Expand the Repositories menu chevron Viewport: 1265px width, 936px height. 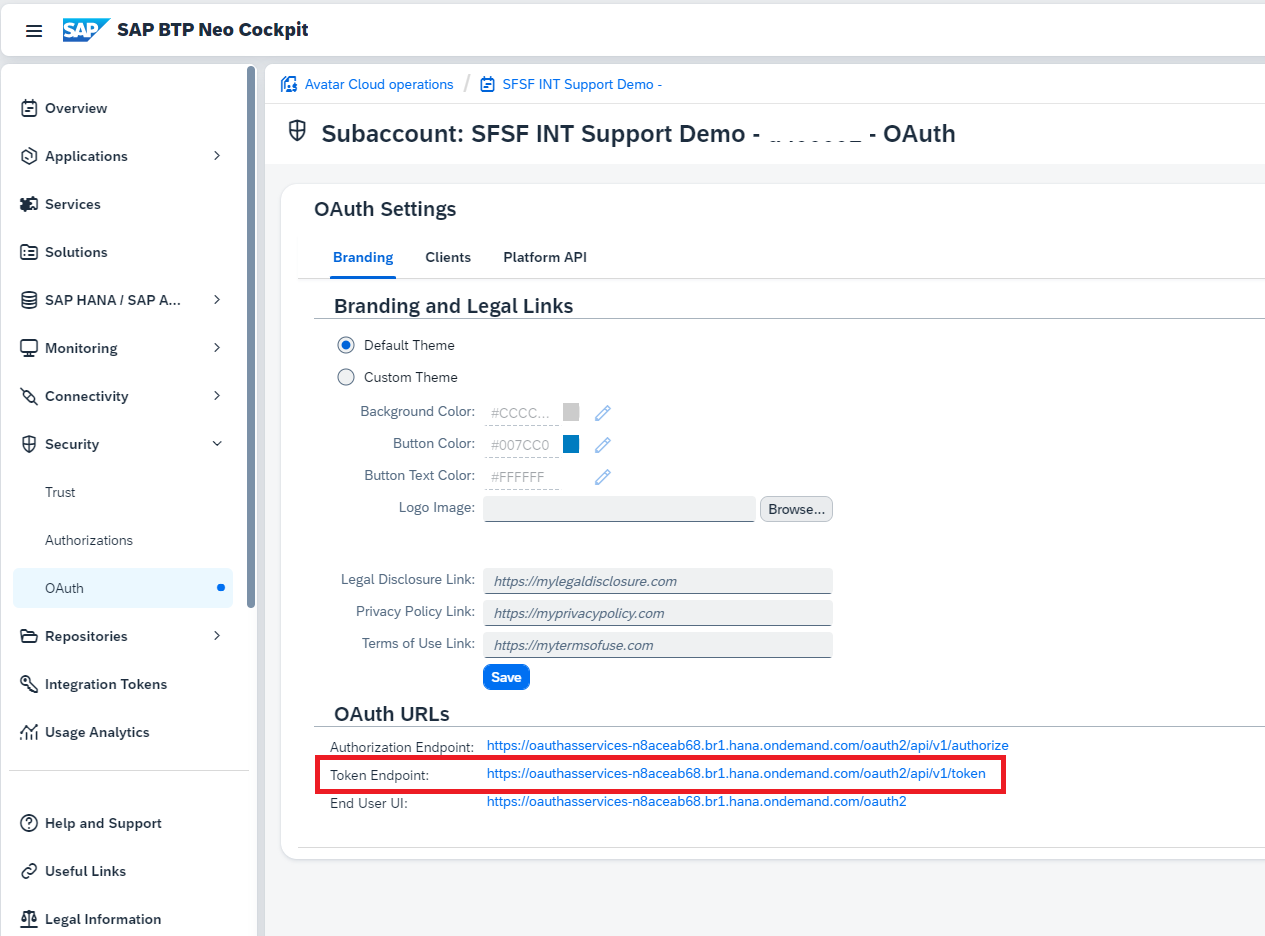217,636
